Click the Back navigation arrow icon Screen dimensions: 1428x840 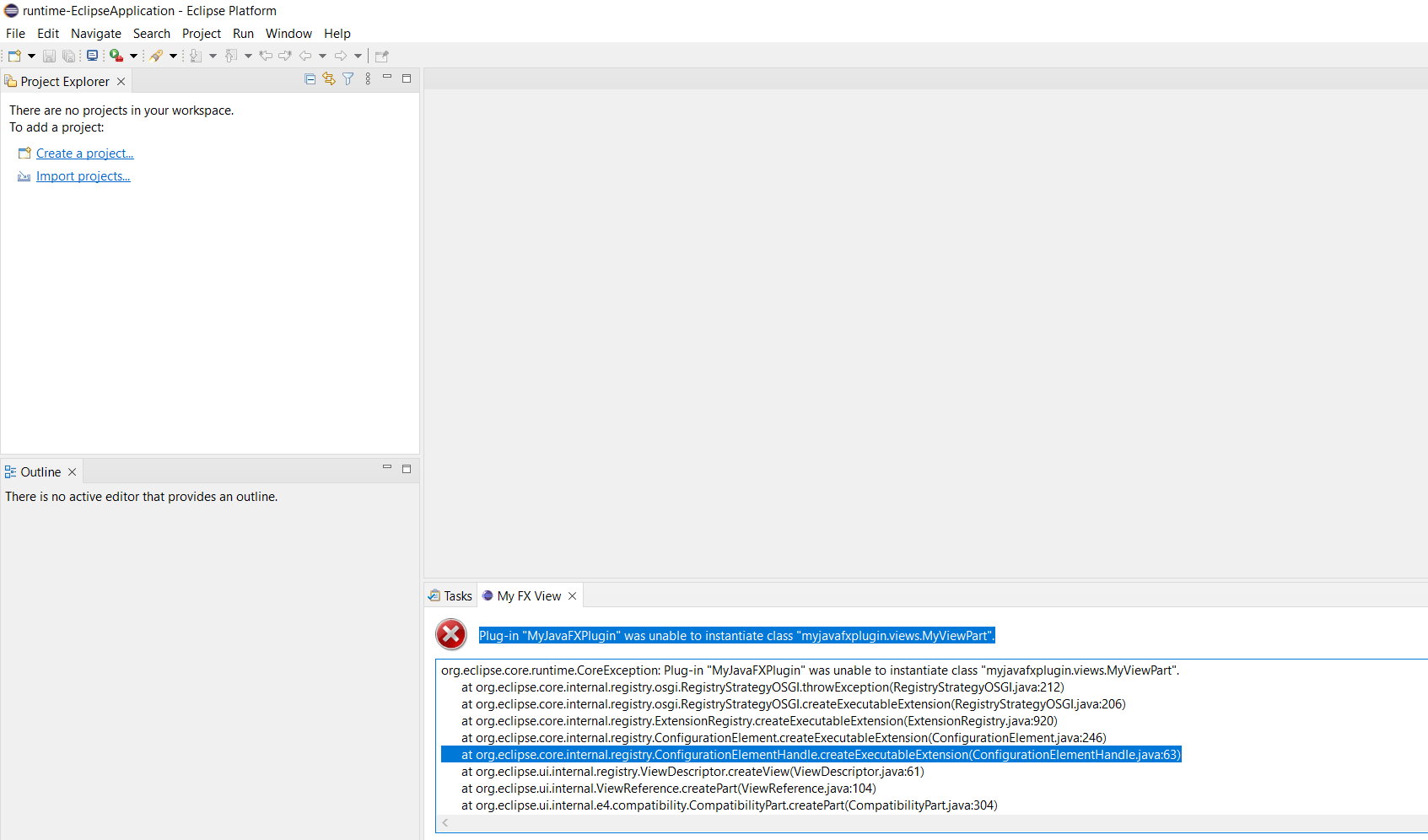305,56
